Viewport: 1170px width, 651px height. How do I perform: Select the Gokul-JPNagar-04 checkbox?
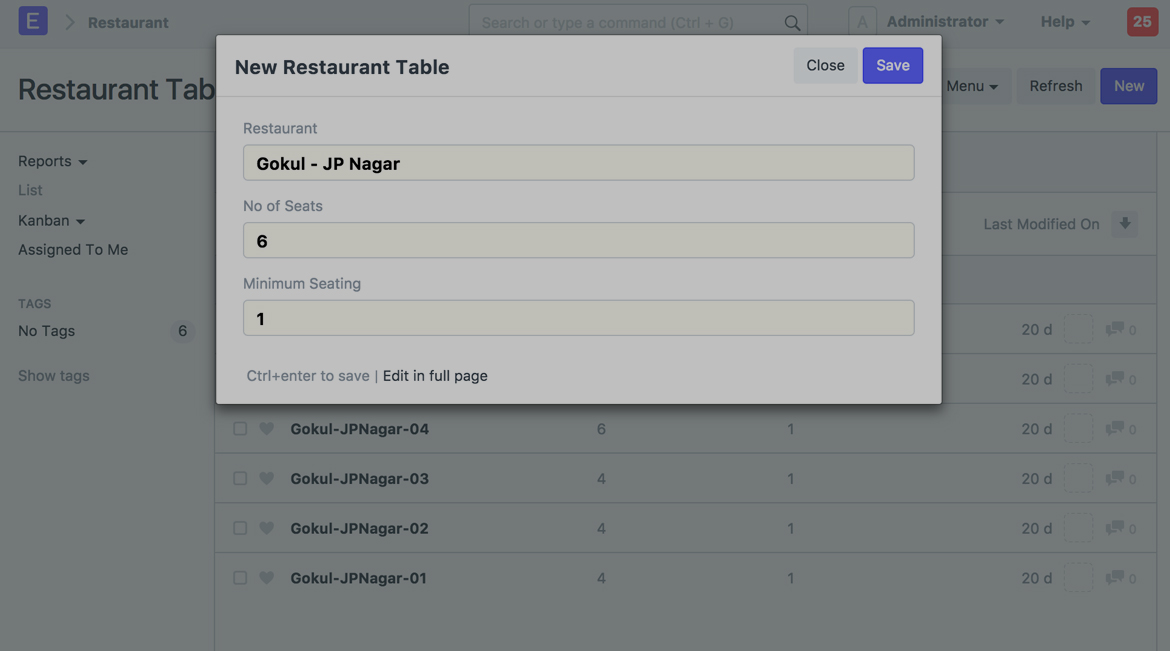240,429
